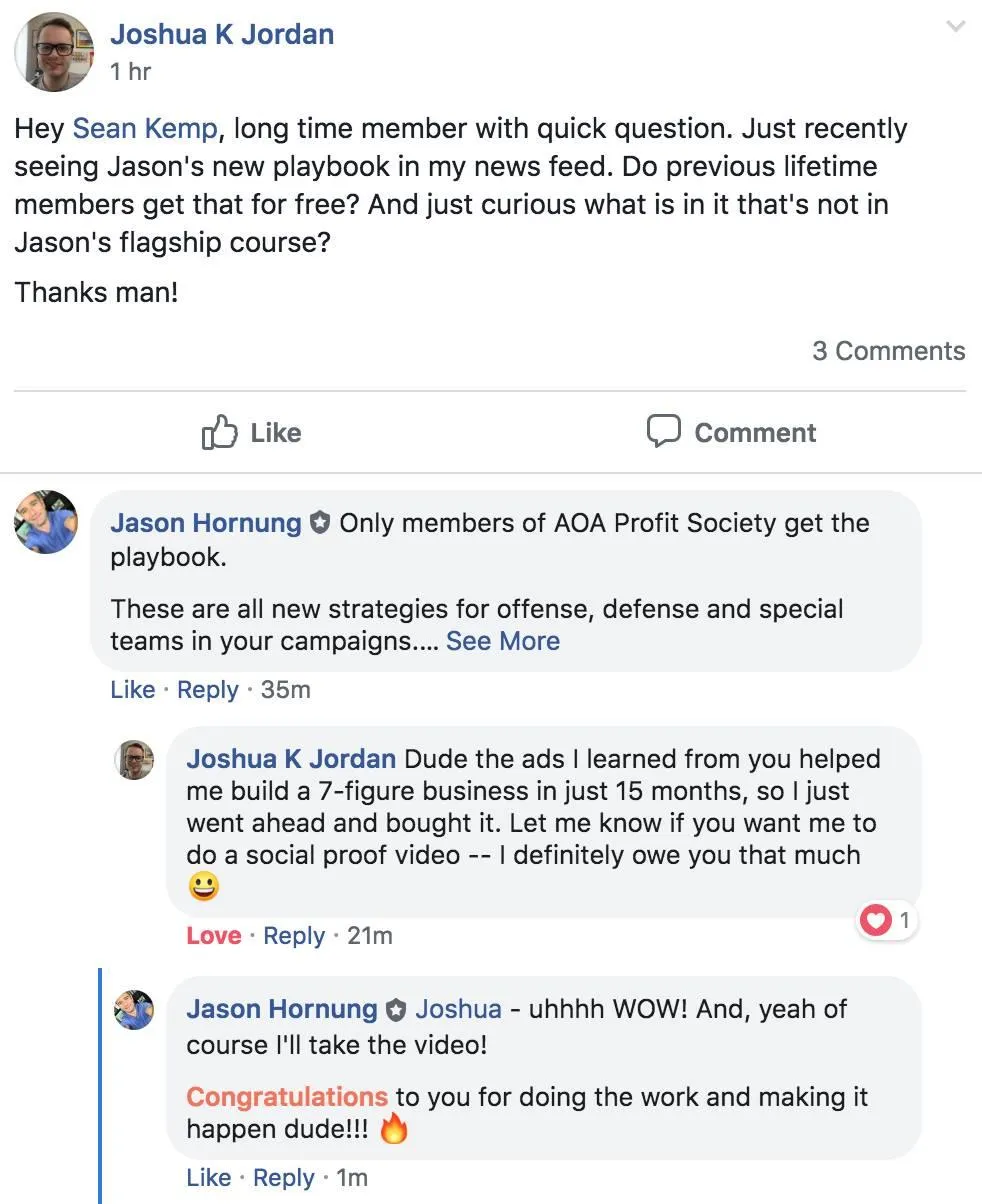Open the Joshua K Jordan author name link

tap(222, 34)
